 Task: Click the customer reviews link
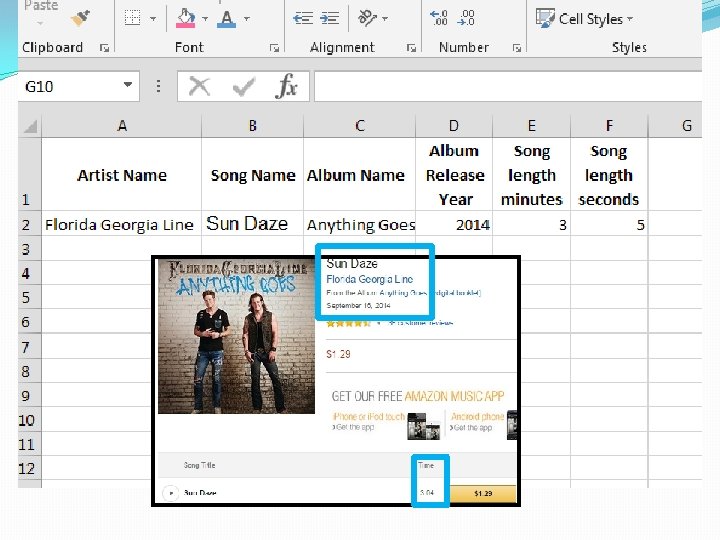click(421, 323)
